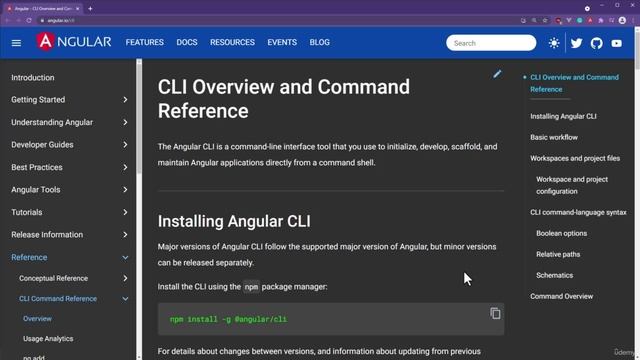Expand the Tutorials section chevron
Image resolution: width=640 pixels, height=360 pixels.
coord(125,212)
